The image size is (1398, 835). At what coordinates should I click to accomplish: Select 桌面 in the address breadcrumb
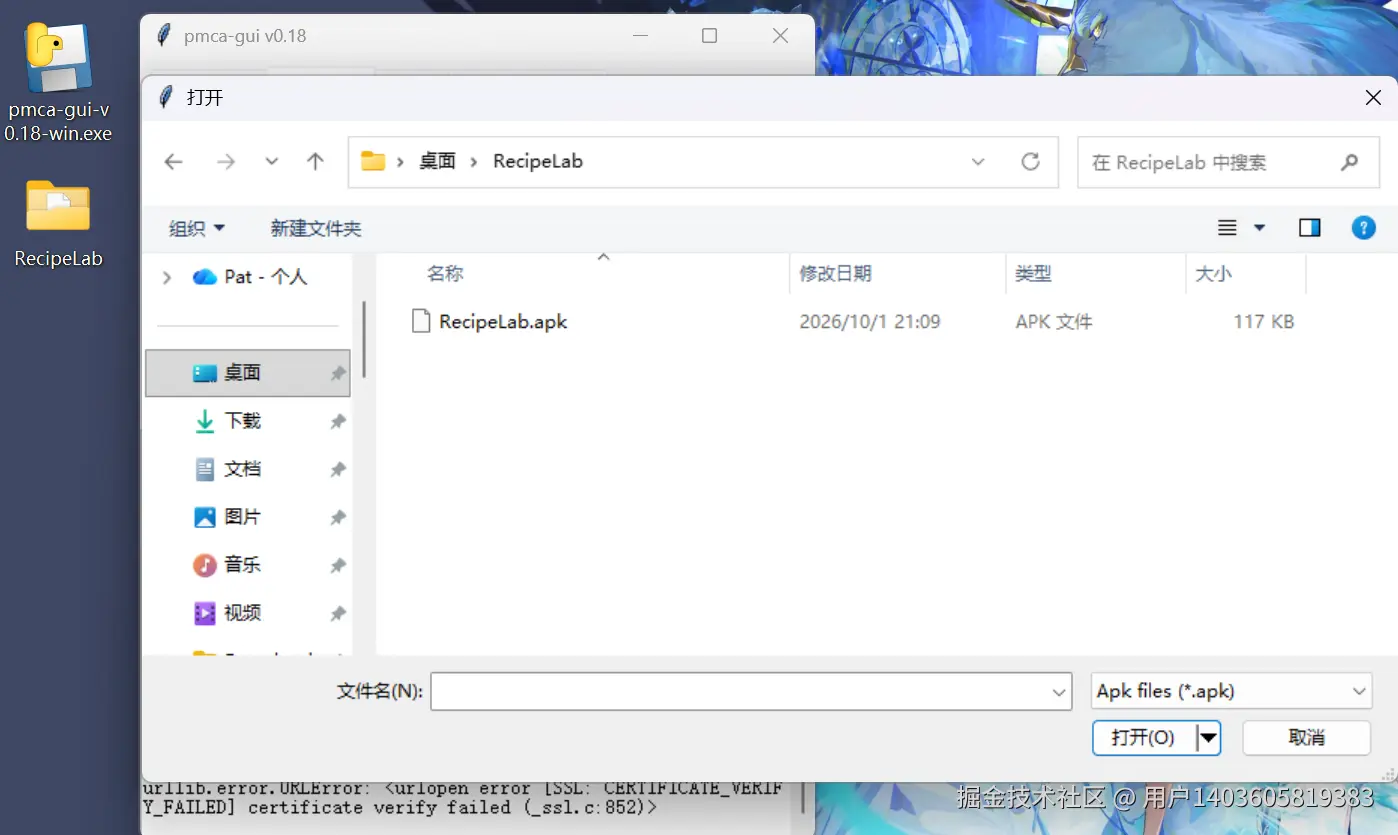[x=437, y=162]
